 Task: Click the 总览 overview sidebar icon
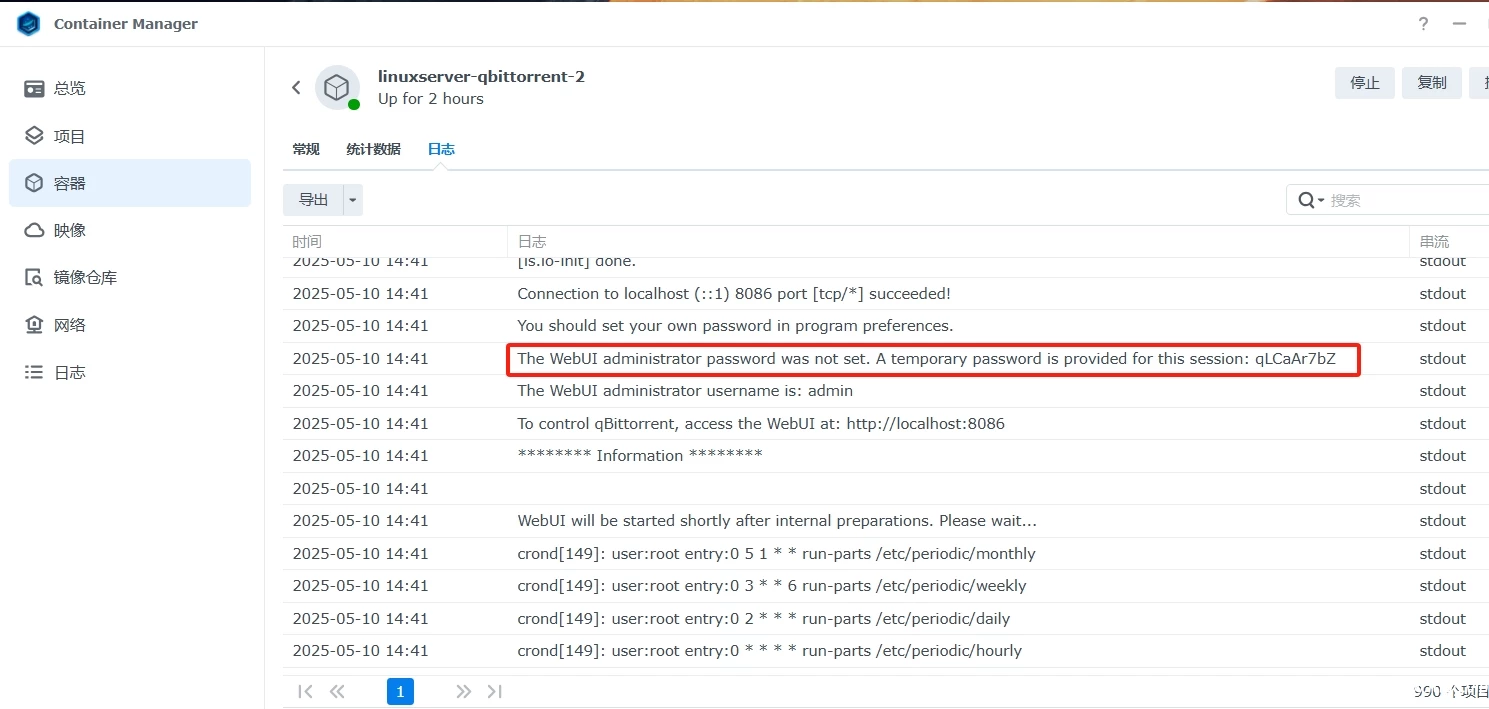pos(34,89)
